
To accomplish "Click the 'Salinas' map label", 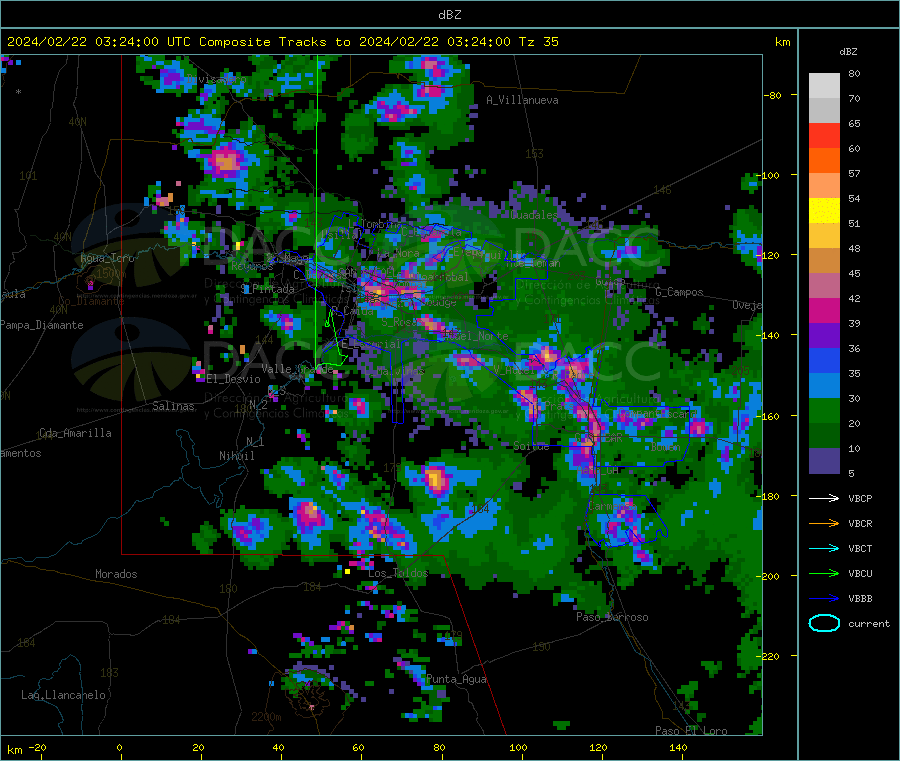I will click(x=173, y=406).
